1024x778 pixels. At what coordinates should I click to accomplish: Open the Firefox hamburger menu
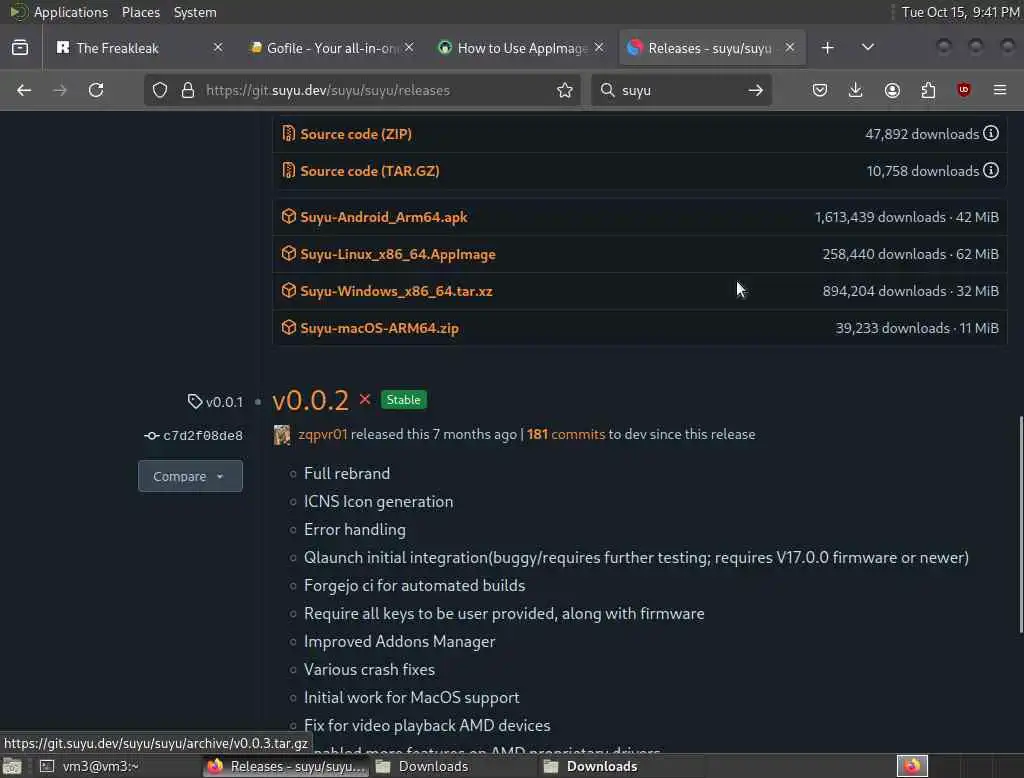coord(1000,90)
